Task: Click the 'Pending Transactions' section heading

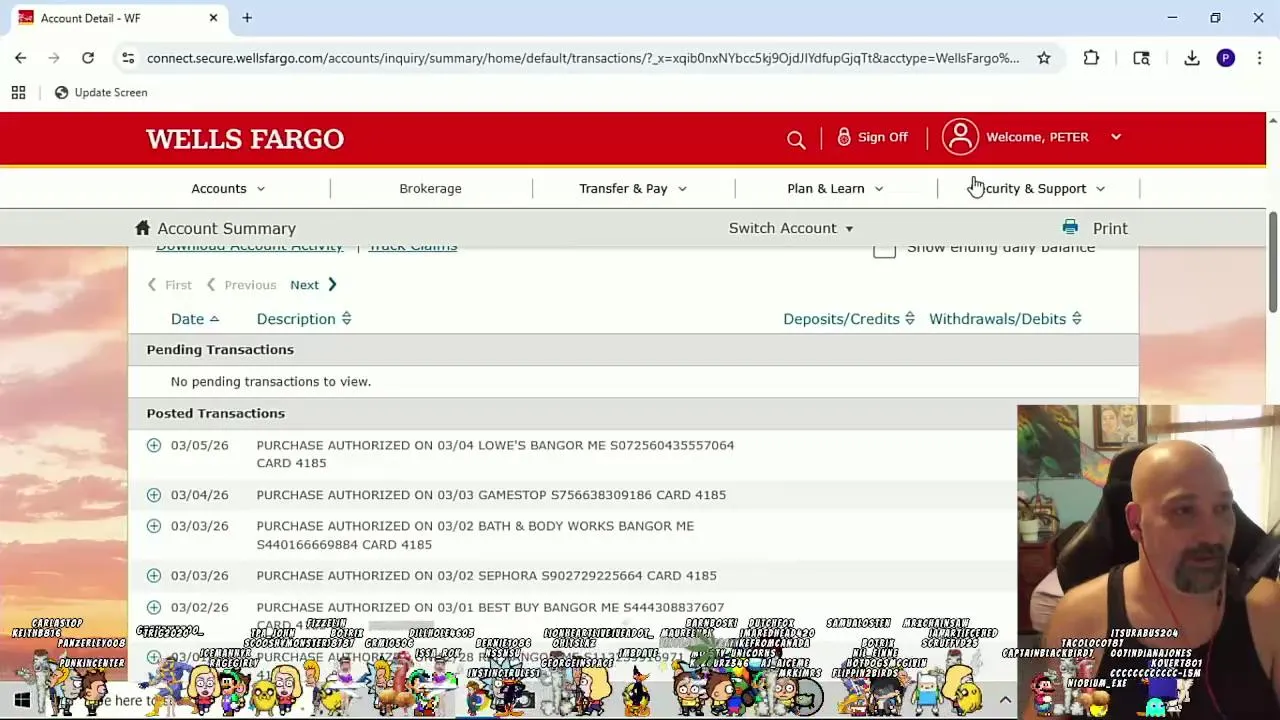Action: pyautogui.click(x=220, y=349)
